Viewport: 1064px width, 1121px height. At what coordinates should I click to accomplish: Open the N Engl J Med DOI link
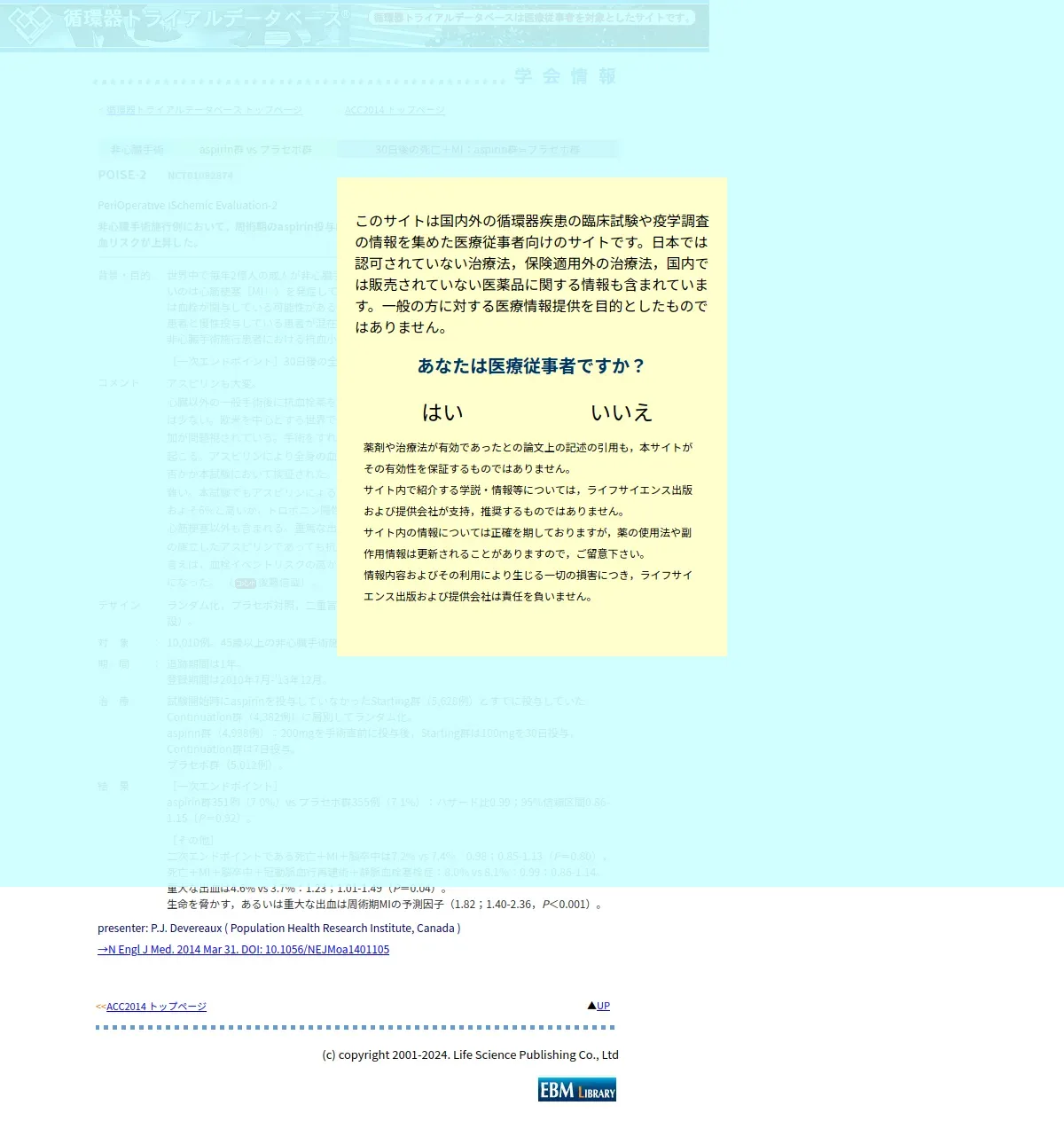pyautogui.click(x=243, y=949)
